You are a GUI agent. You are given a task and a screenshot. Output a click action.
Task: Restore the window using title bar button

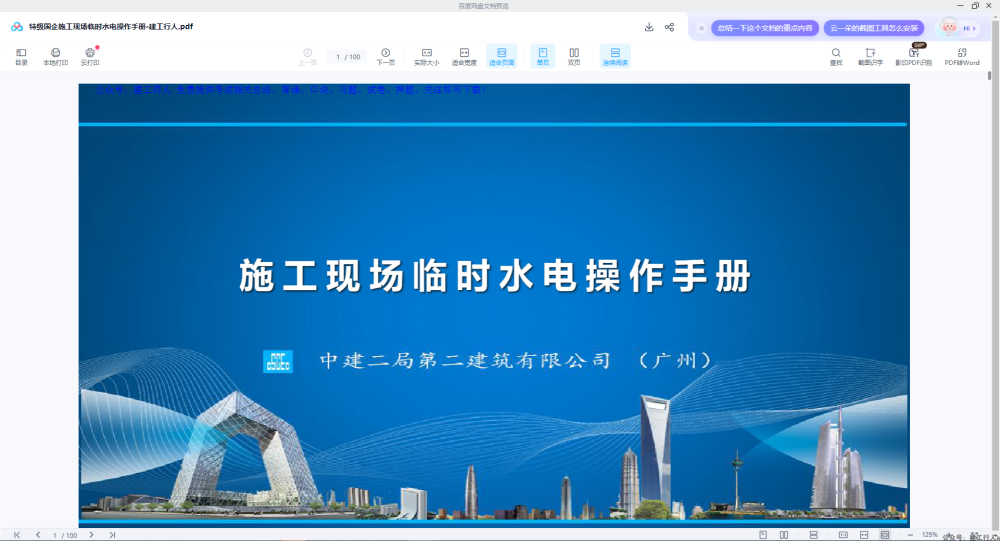(975, 6)
